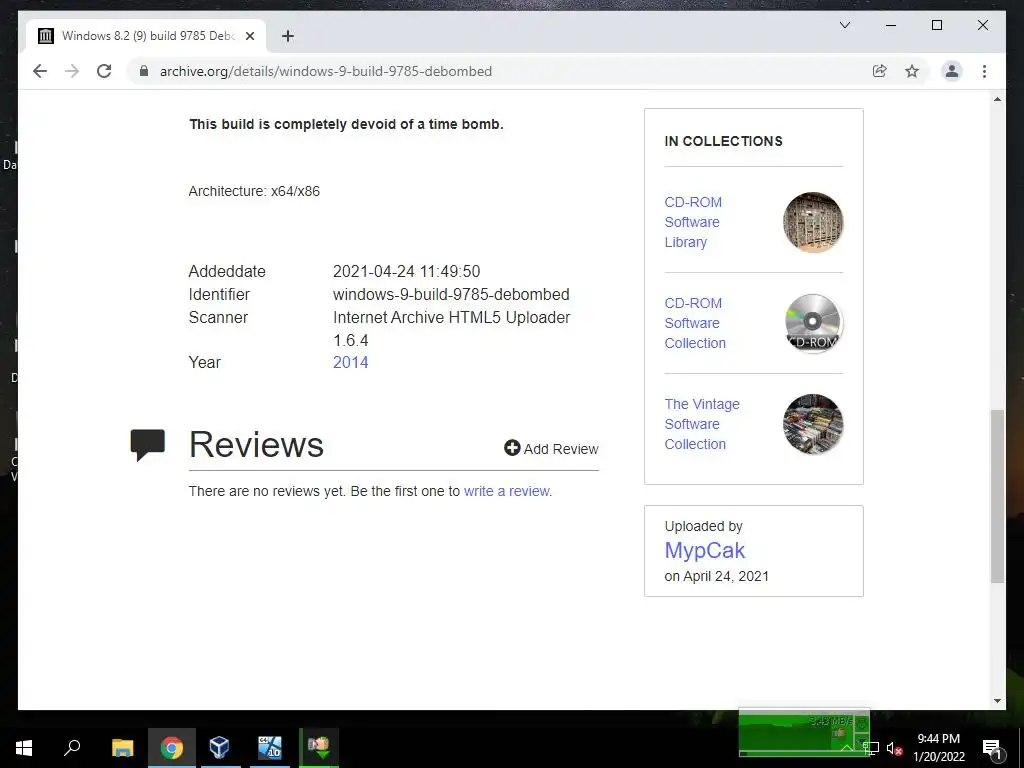Screen dimensions: 1024x768
Task: Open Windows taskbar search
Action: pyautogui.click(x=72, y=748)
